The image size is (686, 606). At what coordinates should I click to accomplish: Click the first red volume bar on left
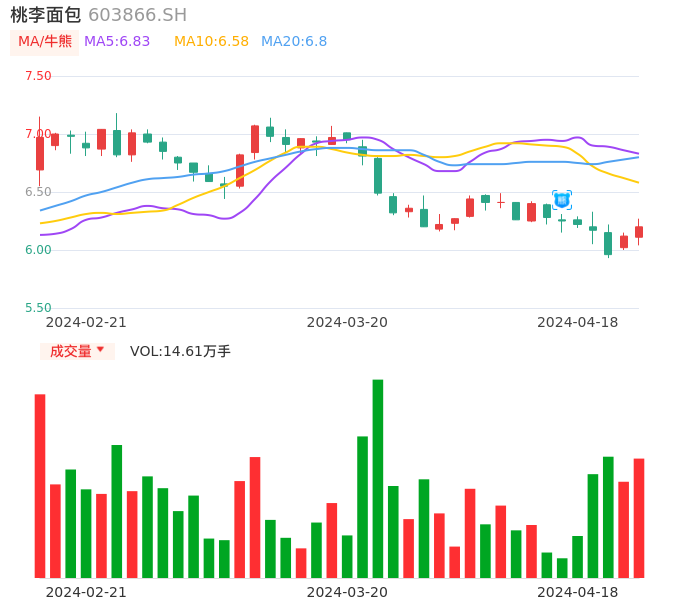(x=40, y=486)
